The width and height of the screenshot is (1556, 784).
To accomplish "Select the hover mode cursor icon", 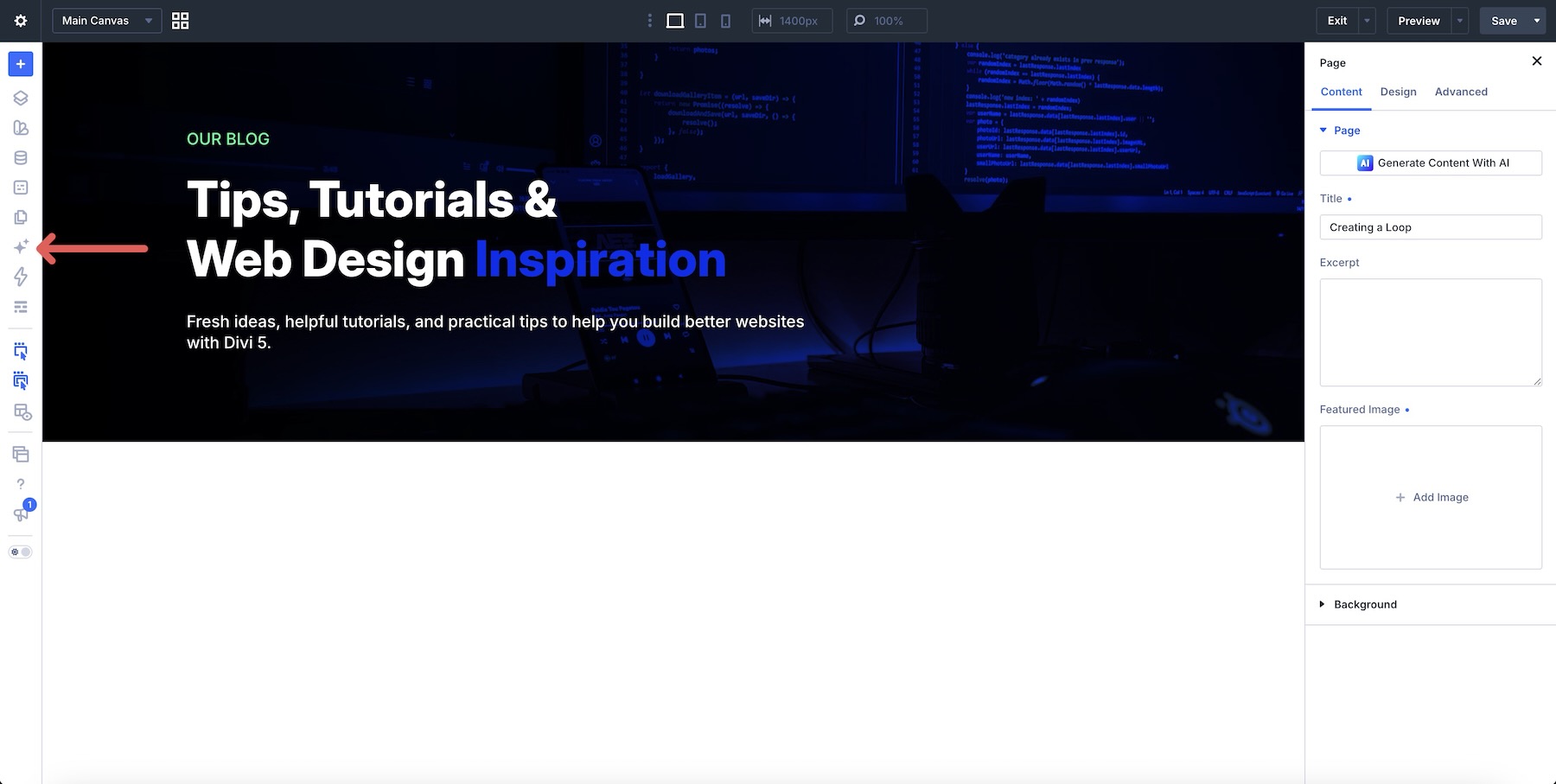I will (21, 351).
